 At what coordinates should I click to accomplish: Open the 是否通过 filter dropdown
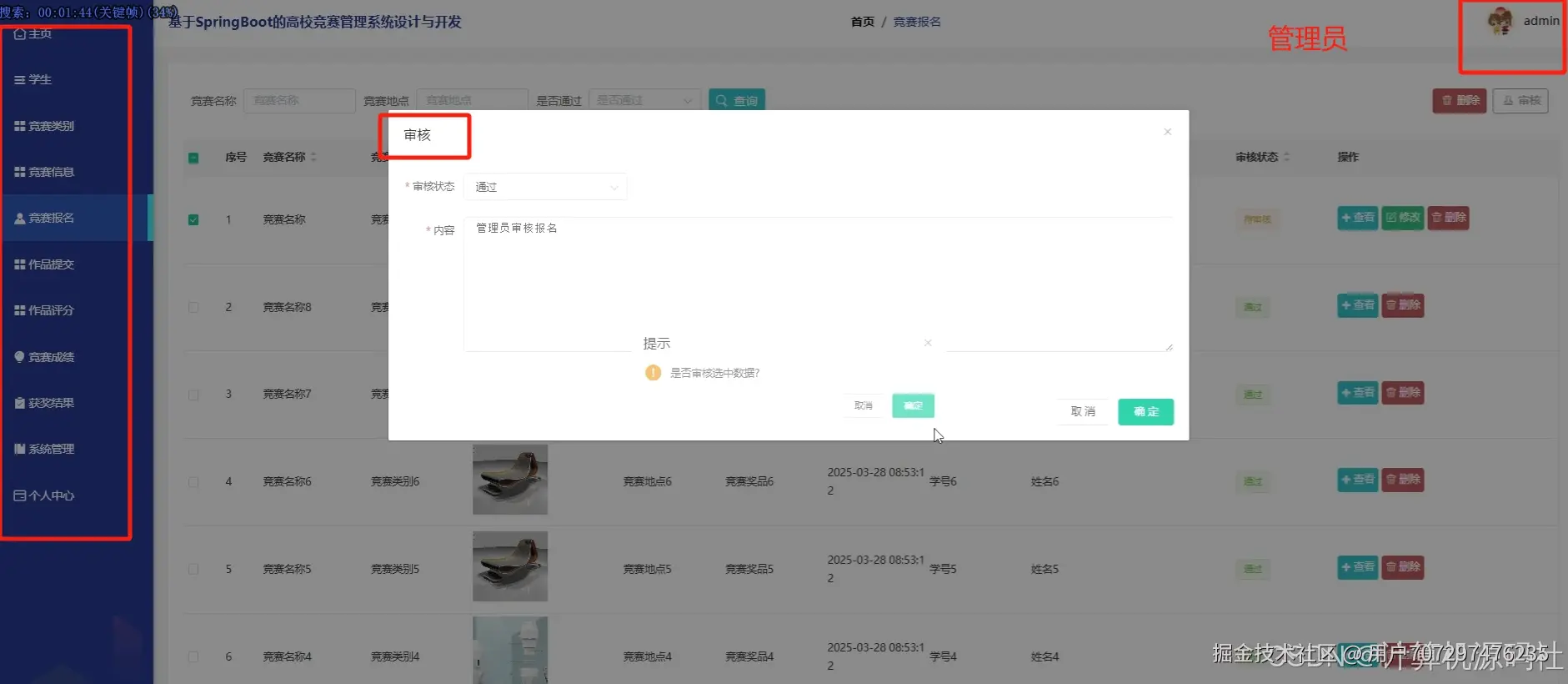644,100
